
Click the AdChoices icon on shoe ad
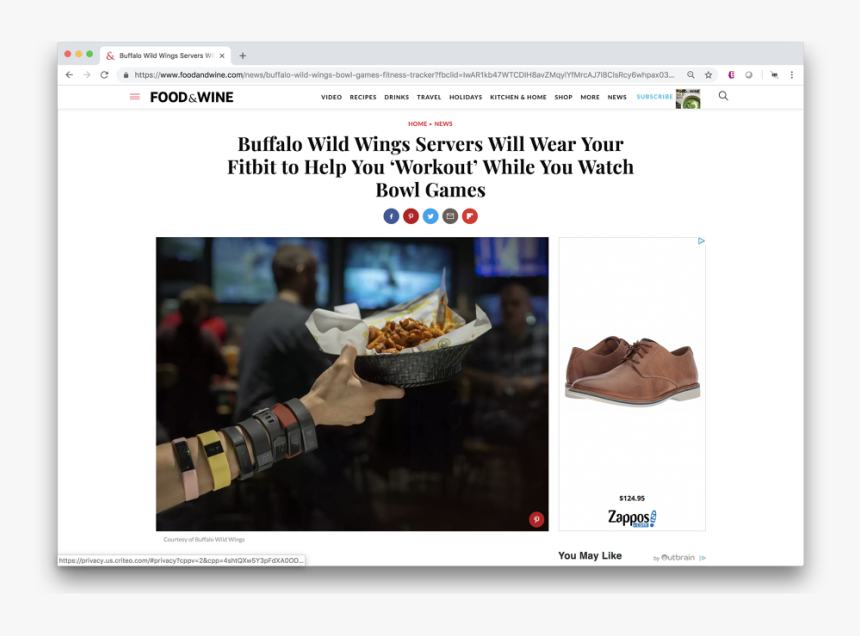[701, 241]
